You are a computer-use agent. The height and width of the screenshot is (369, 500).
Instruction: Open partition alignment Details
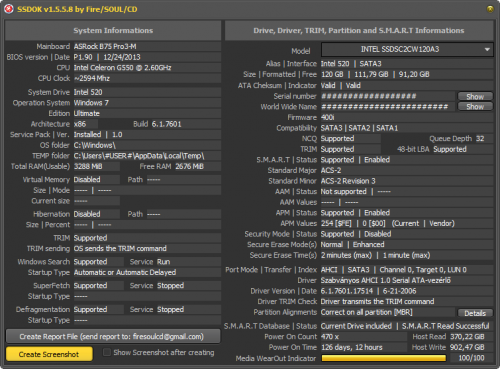coord(475,313)
